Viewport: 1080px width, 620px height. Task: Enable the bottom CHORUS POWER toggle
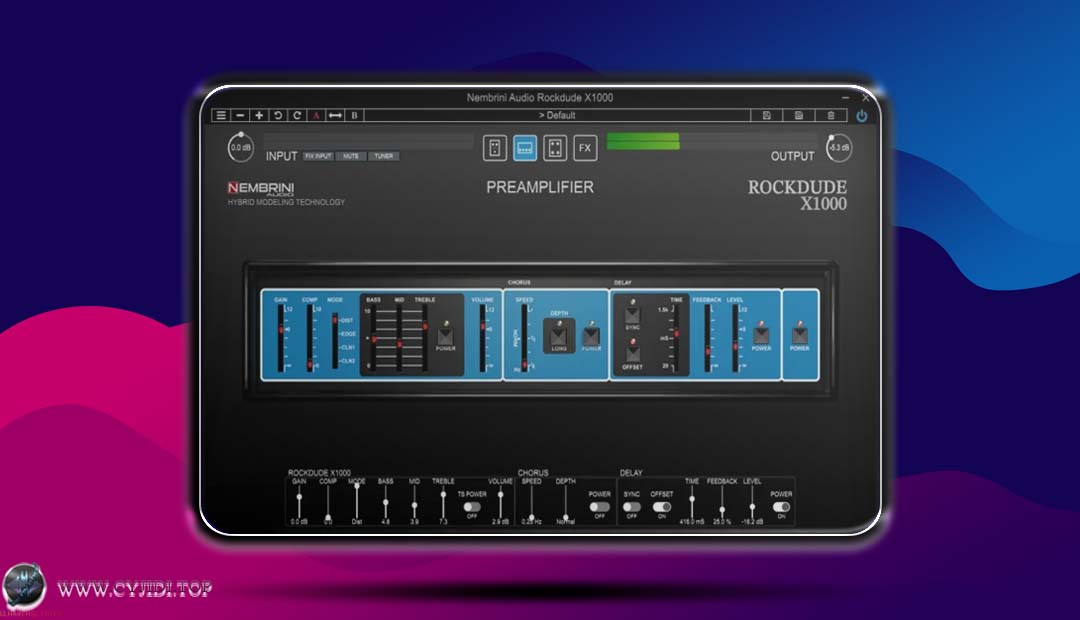coord(599,507)
